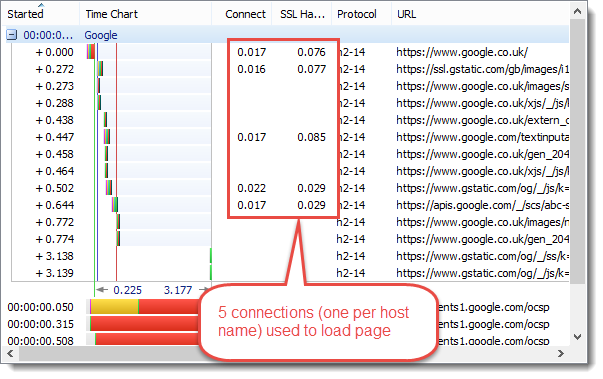Click the time chart bar of the +0.000 request
Screen dimensions: 603x379
tap(91, 52)
